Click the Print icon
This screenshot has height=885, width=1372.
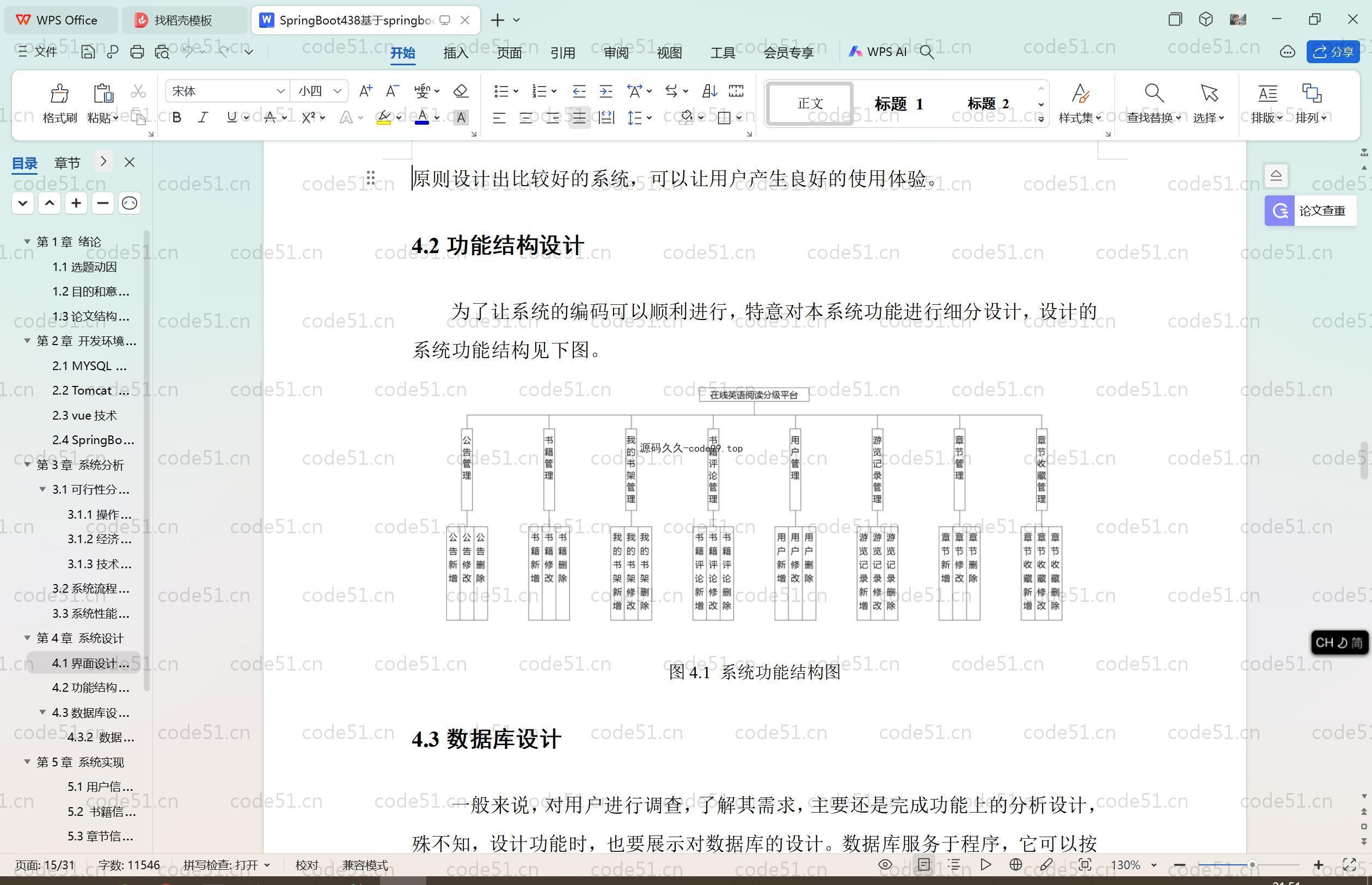pos(137,52)
